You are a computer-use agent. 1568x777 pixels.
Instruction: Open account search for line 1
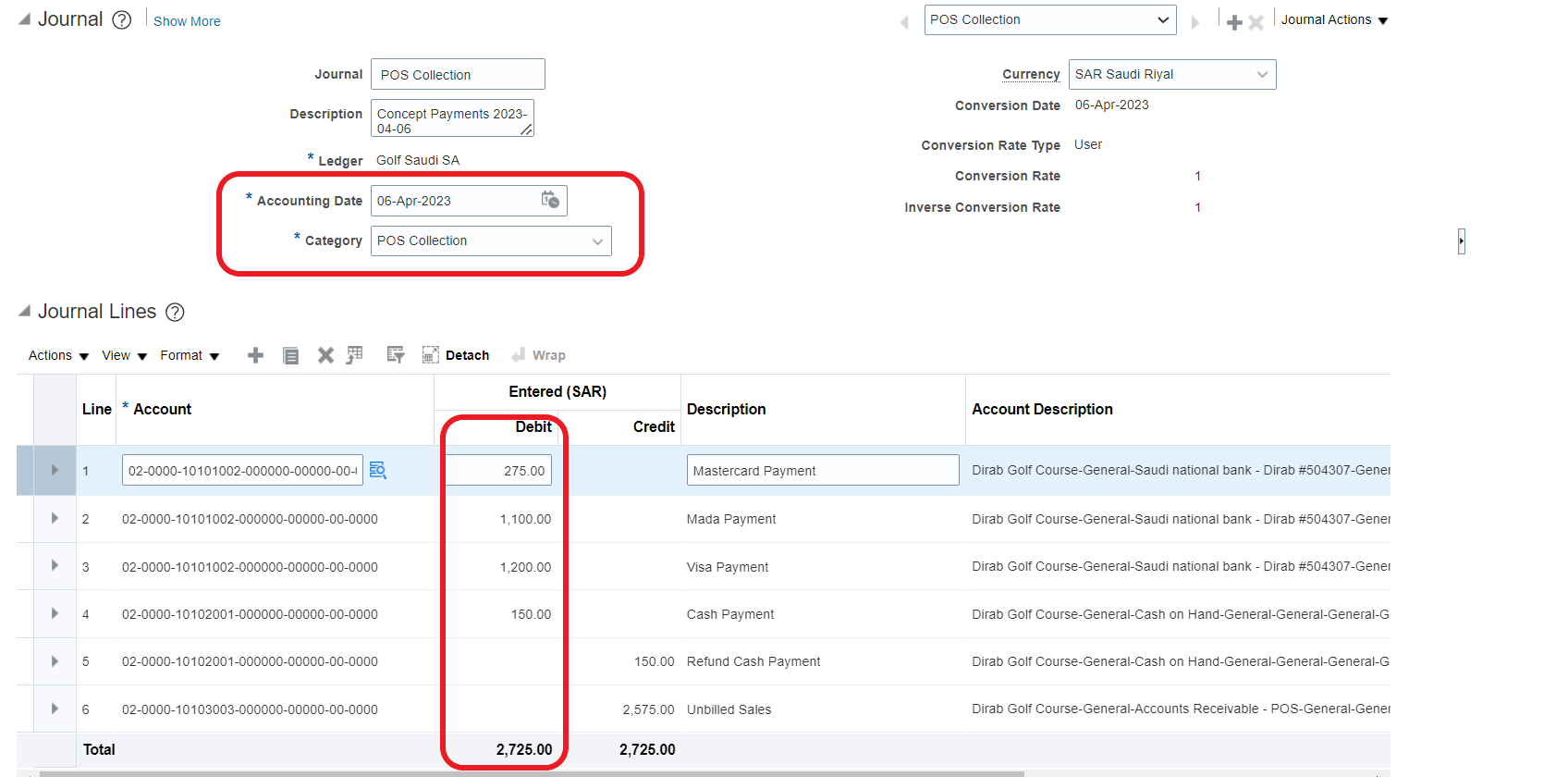(378, 470)
